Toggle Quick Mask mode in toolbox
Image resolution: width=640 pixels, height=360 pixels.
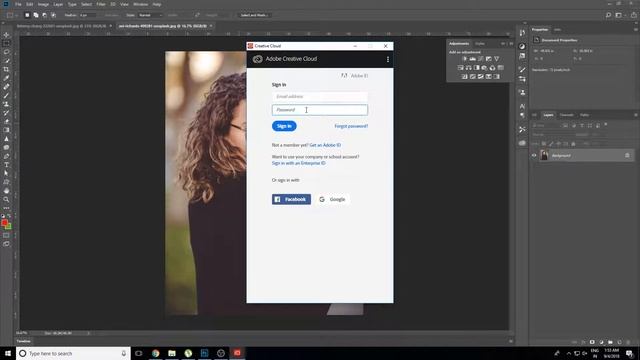point(6,235)
